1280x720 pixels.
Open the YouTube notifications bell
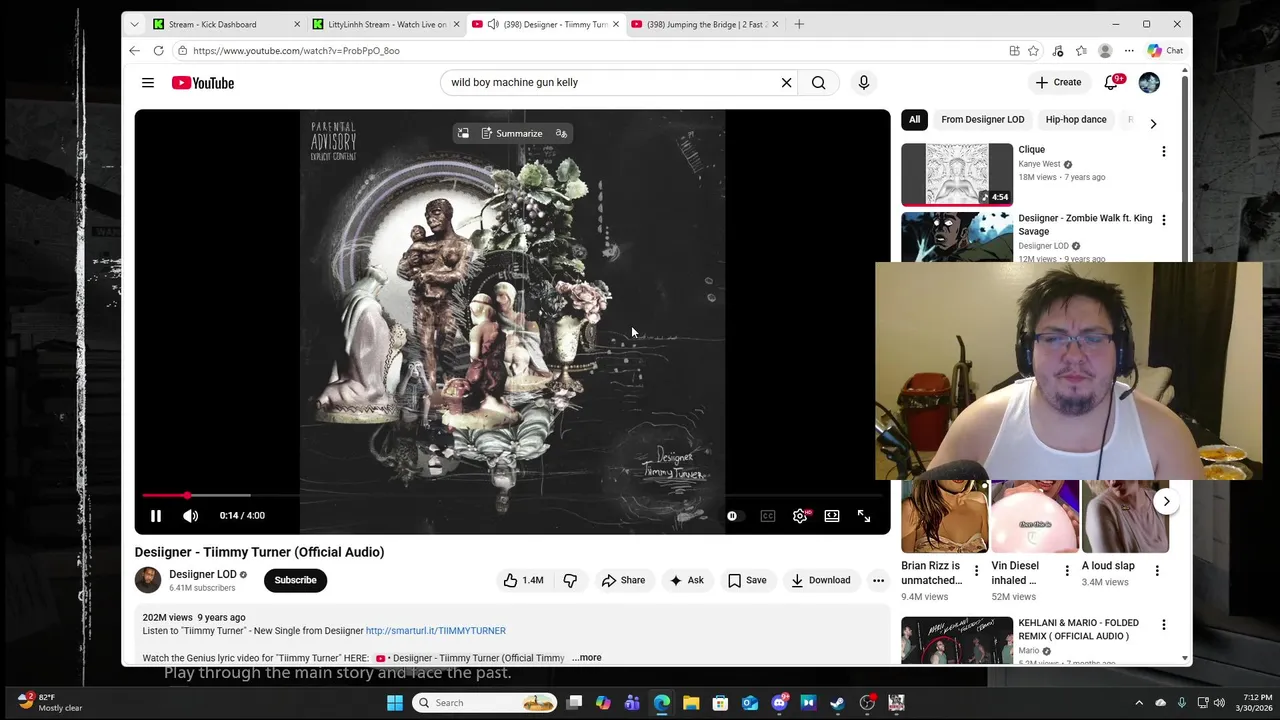coord(1111,82)
